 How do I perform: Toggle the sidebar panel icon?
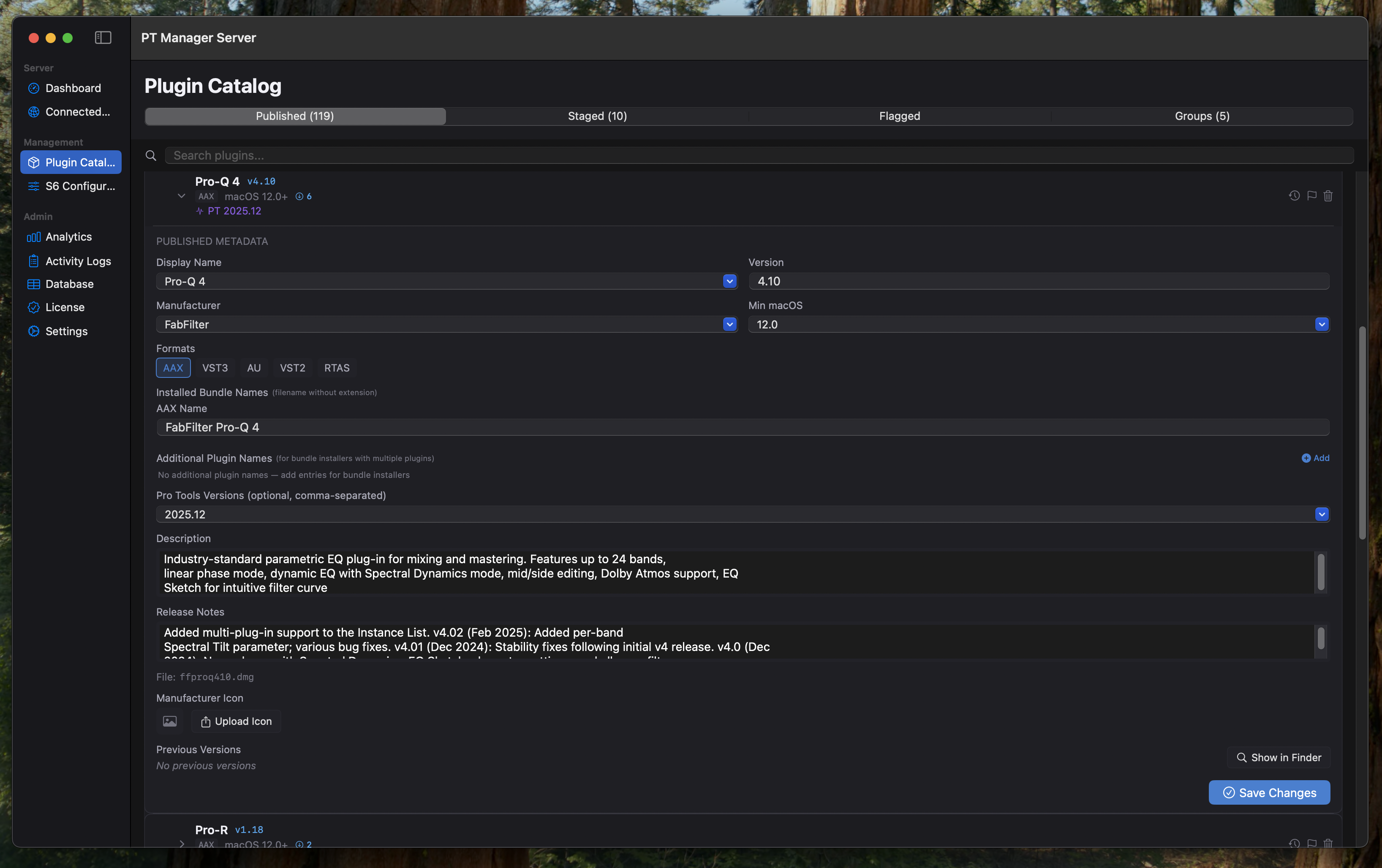point(103,38)
